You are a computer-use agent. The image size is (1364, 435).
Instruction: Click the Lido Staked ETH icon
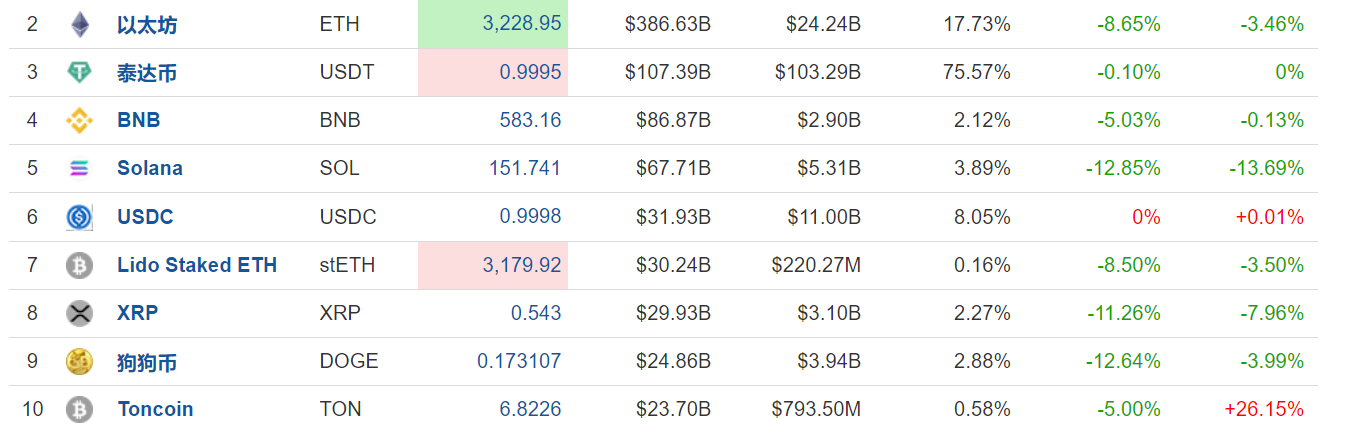pos(79,265)
